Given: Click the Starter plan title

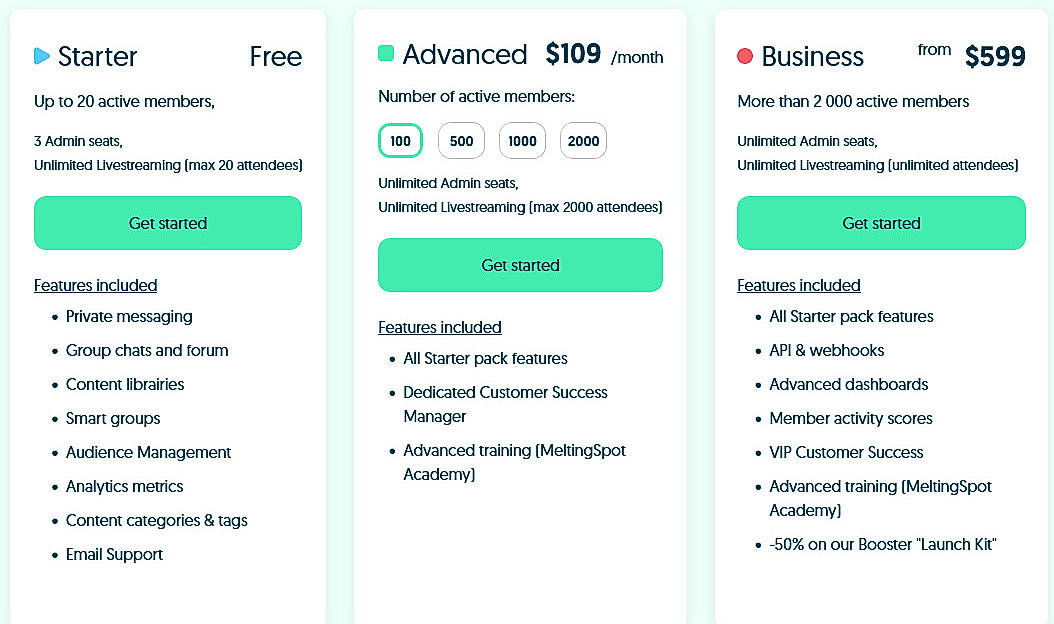Looking at the screenshot, I should (99, 57).
